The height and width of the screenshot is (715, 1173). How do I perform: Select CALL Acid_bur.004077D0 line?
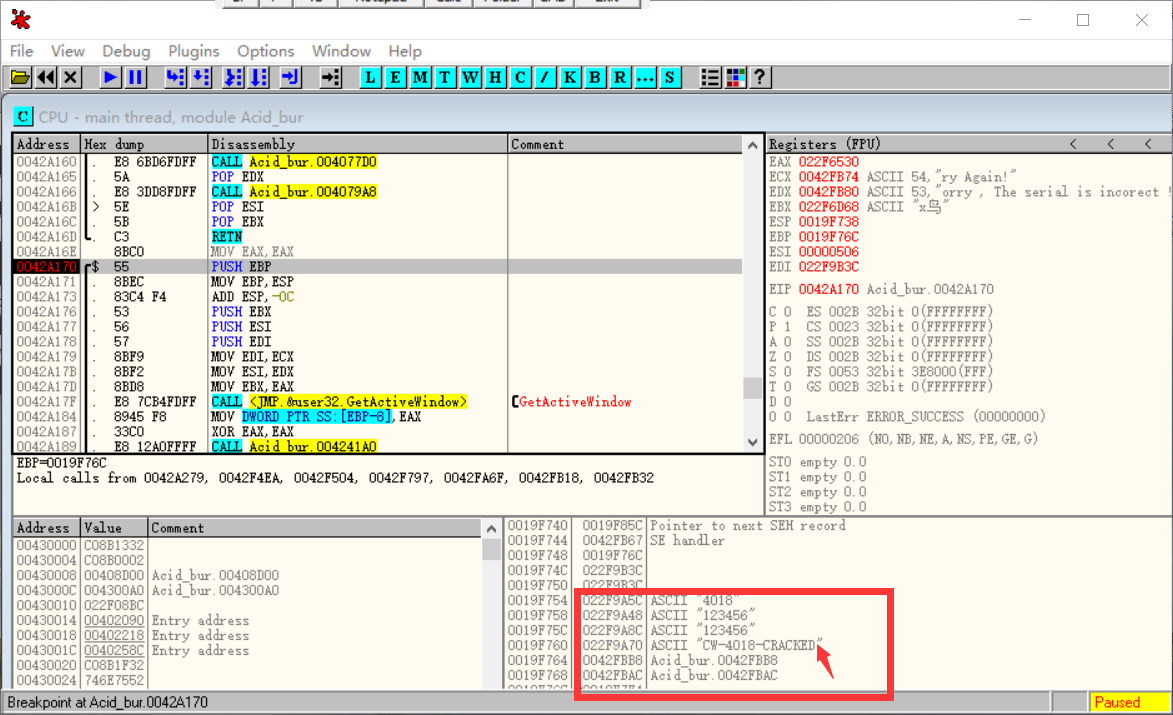(378, 162)
